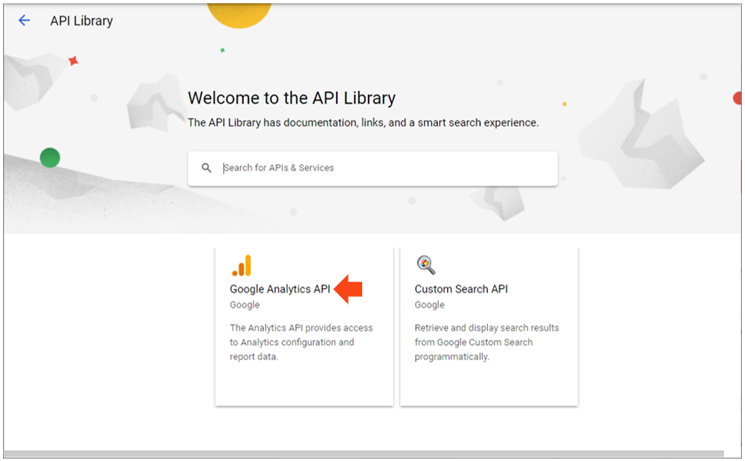Click the API Library subtitle text
This screenshot has height=461, width=745.
click(x=363, y=123)
